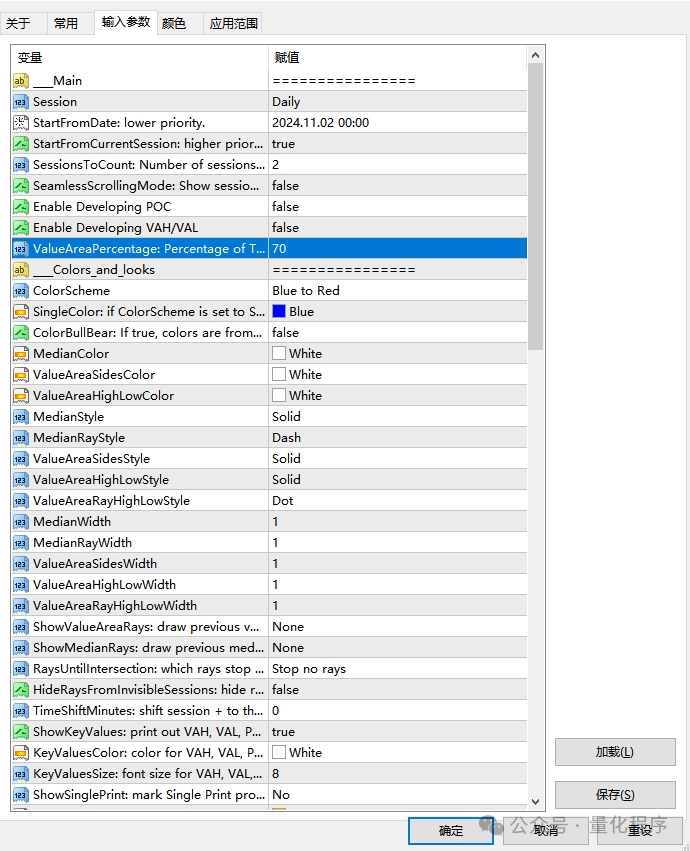
Task: Open RaysUntilIntersection value Stop no rays
Action: pos(397,669)
